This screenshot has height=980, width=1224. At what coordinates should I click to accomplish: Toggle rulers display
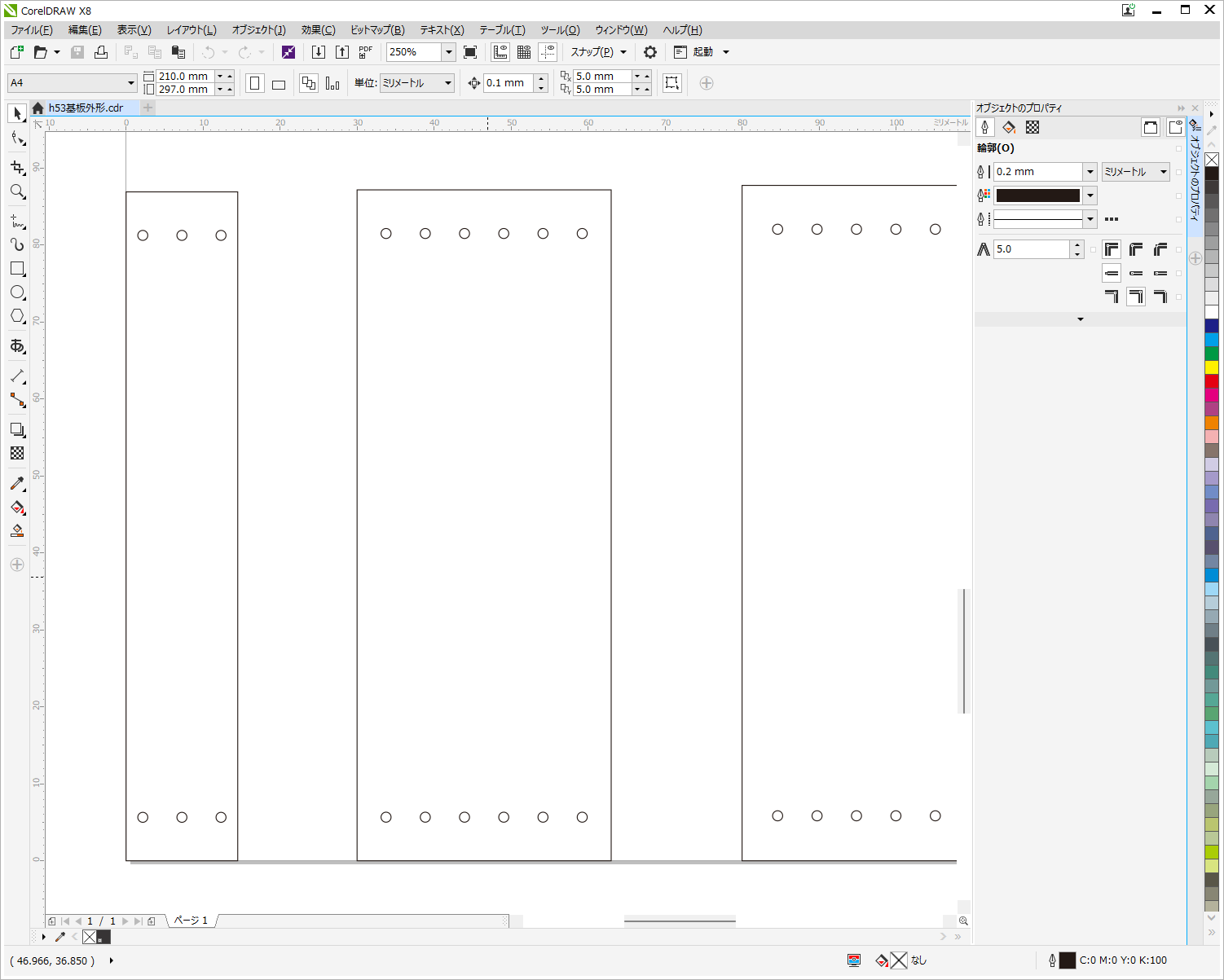[500, 52]
